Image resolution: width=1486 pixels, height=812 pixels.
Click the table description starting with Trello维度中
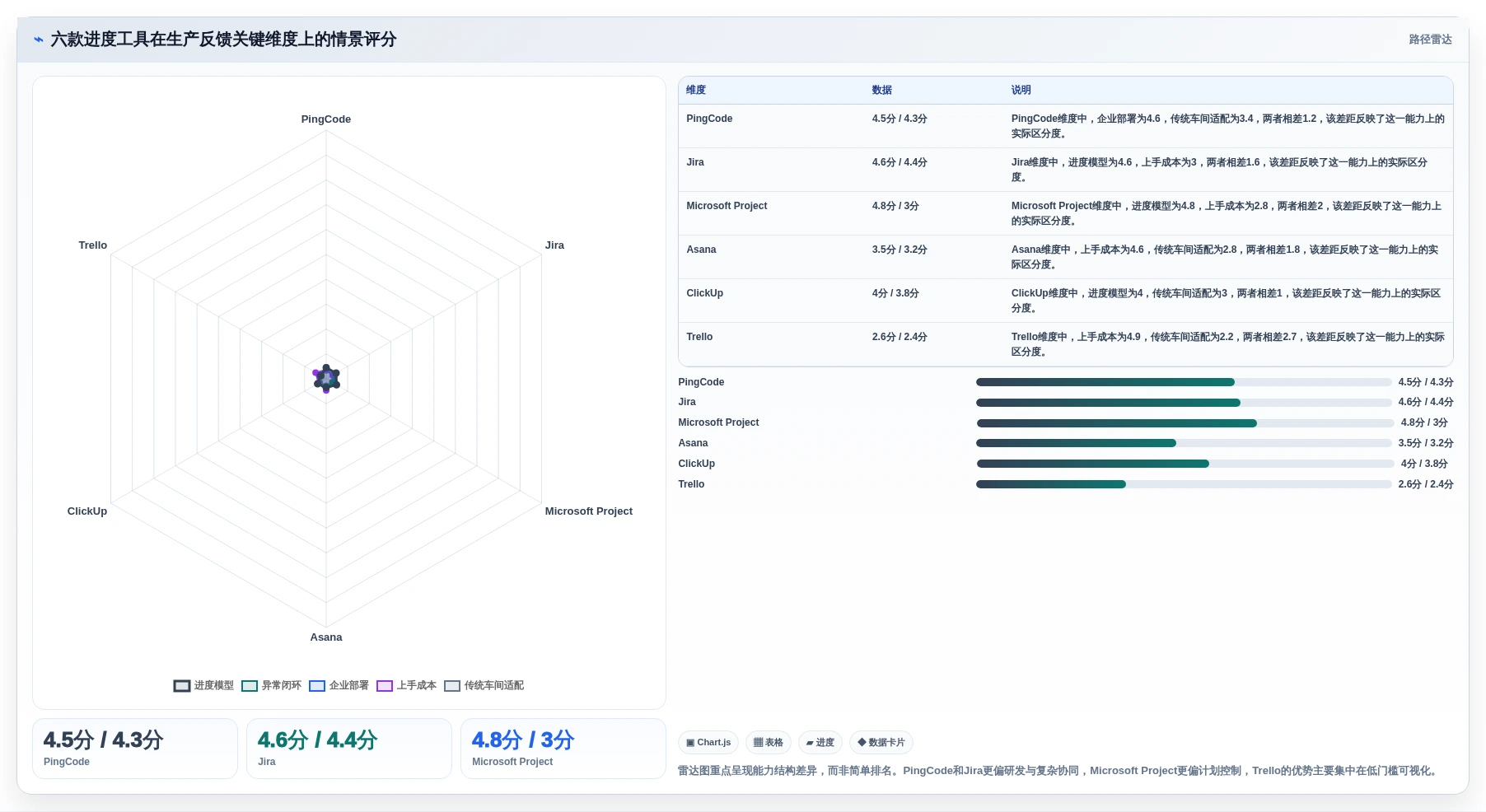click(x=1227, y=344)
